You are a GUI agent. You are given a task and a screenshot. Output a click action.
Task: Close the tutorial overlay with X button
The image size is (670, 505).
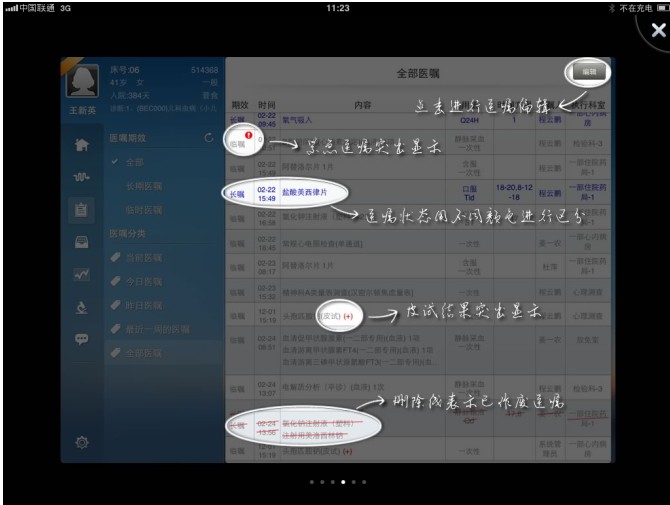pyautogui.click(x=656, y=30)
